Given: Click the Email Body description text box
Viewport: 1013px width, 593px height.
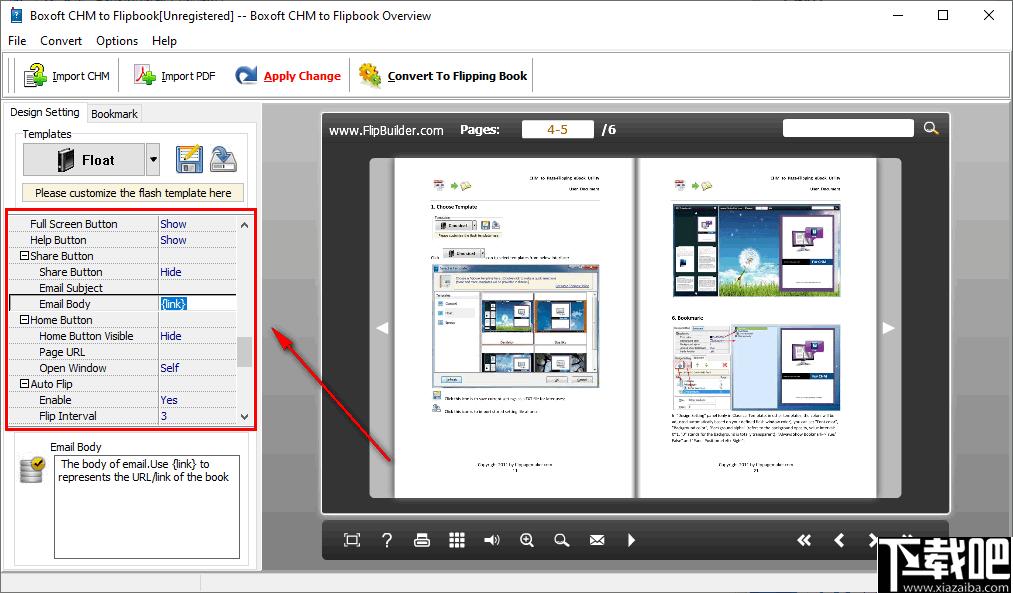Looking at the screenshot, I should coord(147,507).
